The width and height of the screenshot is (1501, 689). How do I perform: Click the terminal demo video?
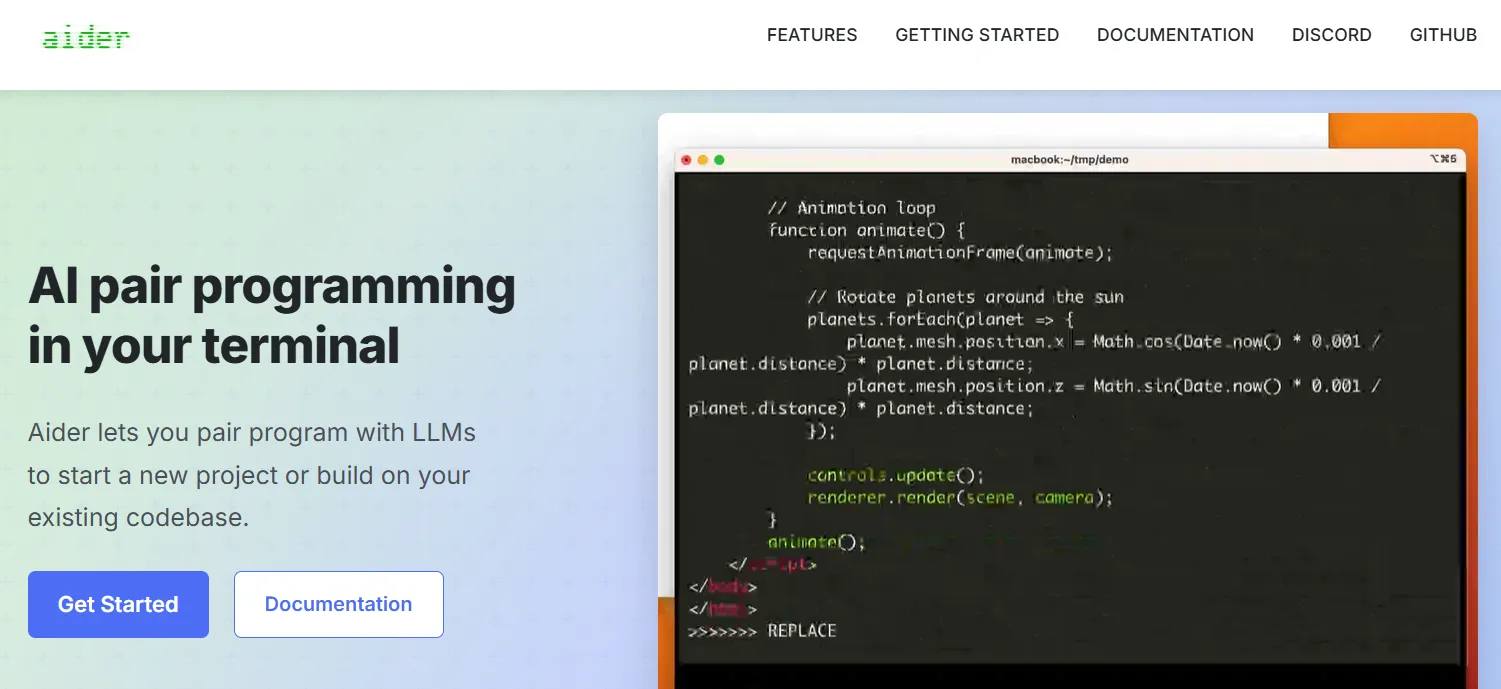coord(1068,401)
